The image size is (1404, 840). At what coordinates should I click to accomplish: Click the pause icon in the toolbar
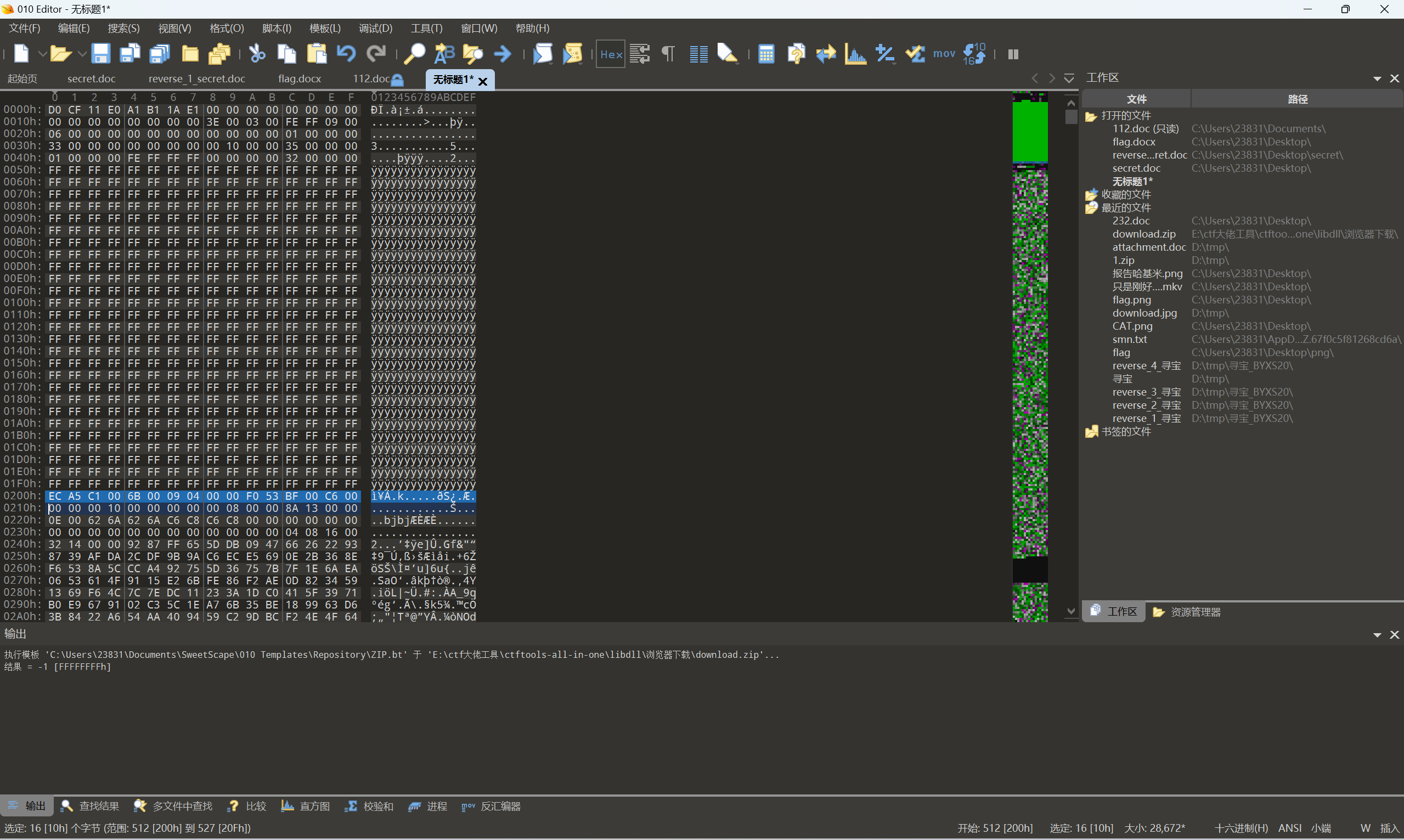point(1013,54)
